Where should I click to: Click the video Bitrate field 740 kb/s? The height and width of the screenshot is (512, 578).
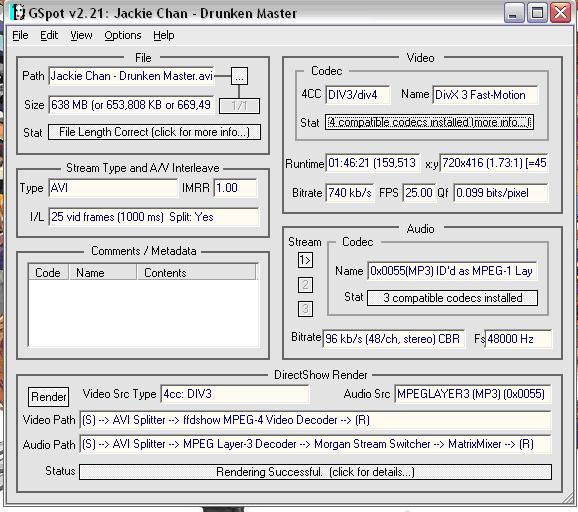(x=350, y=193)
